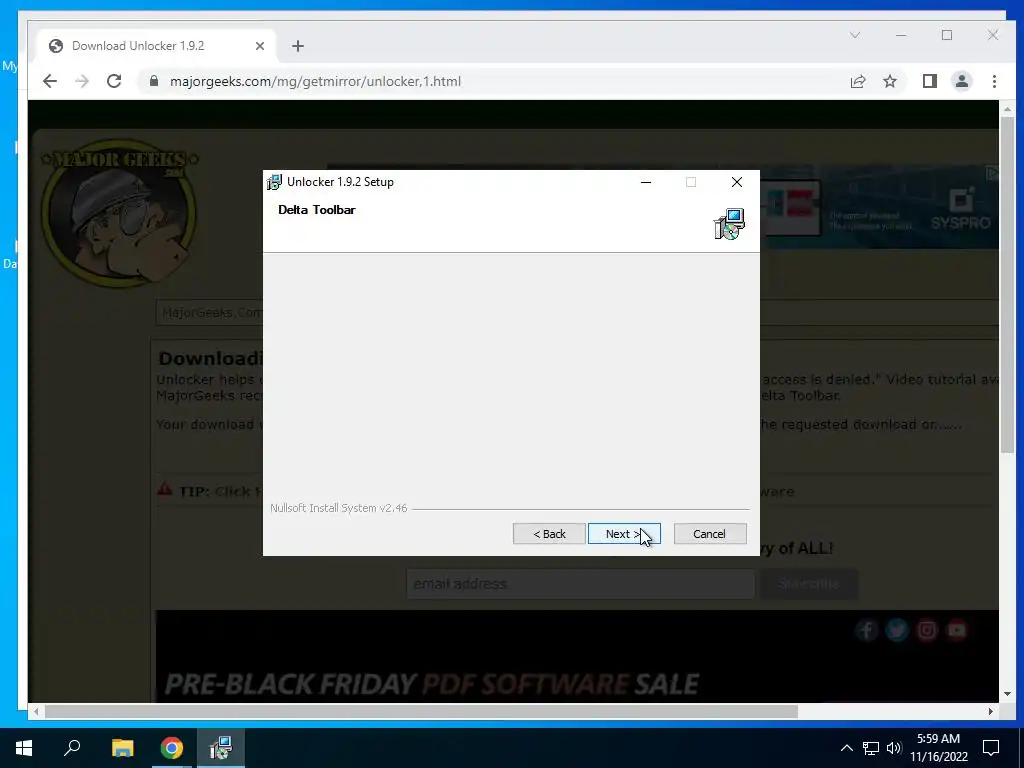The image size is (1024, 768).
Task: Open Chrome side panel
Action: tap(930, 81)
